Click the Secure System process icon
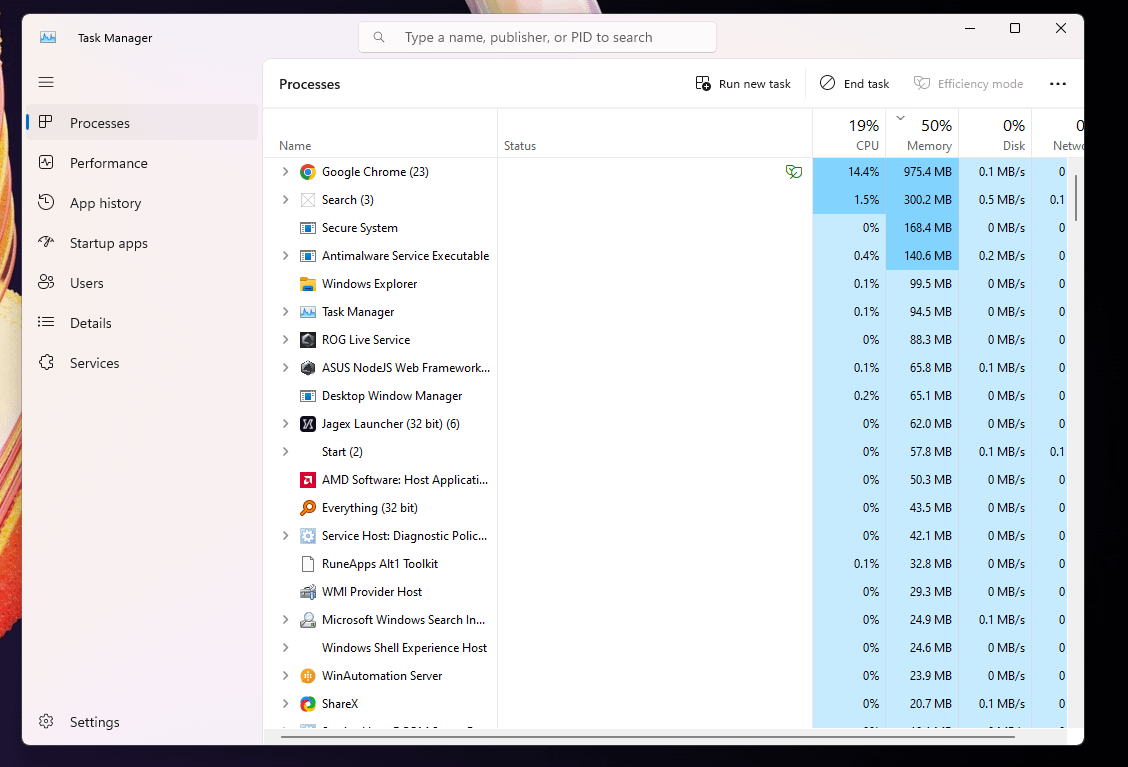The image size is (1128, 767). (308, 228)
